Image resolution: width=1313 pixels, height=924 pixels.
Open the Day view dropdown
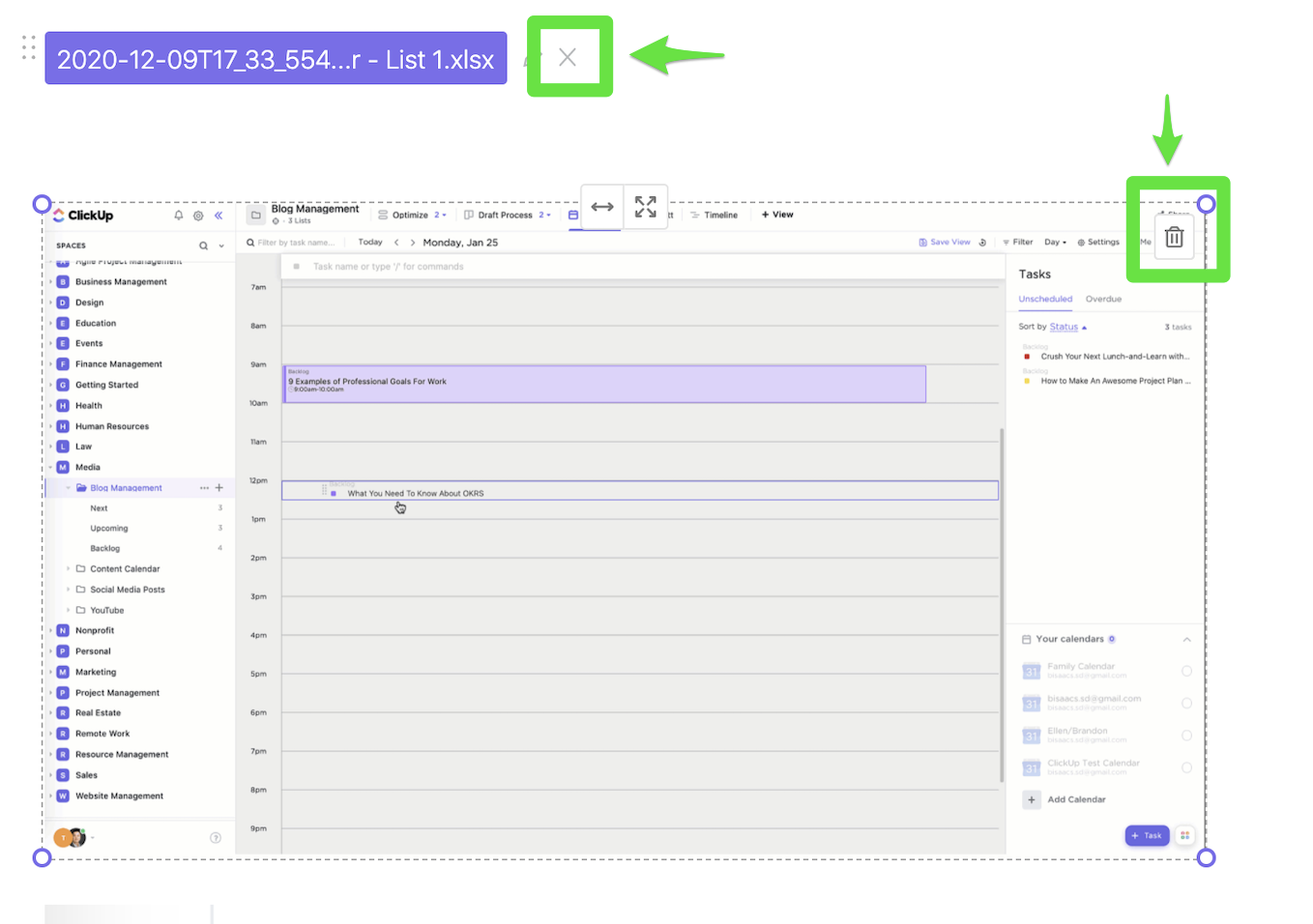1055,243
